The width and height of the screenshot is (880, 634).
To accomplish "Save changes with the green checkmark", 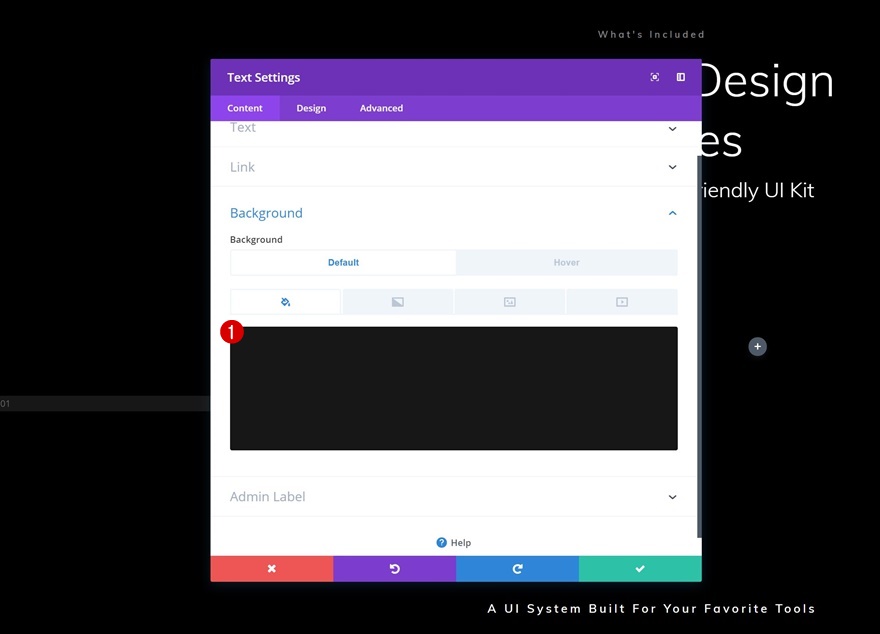I will click(x=640, y=568).
